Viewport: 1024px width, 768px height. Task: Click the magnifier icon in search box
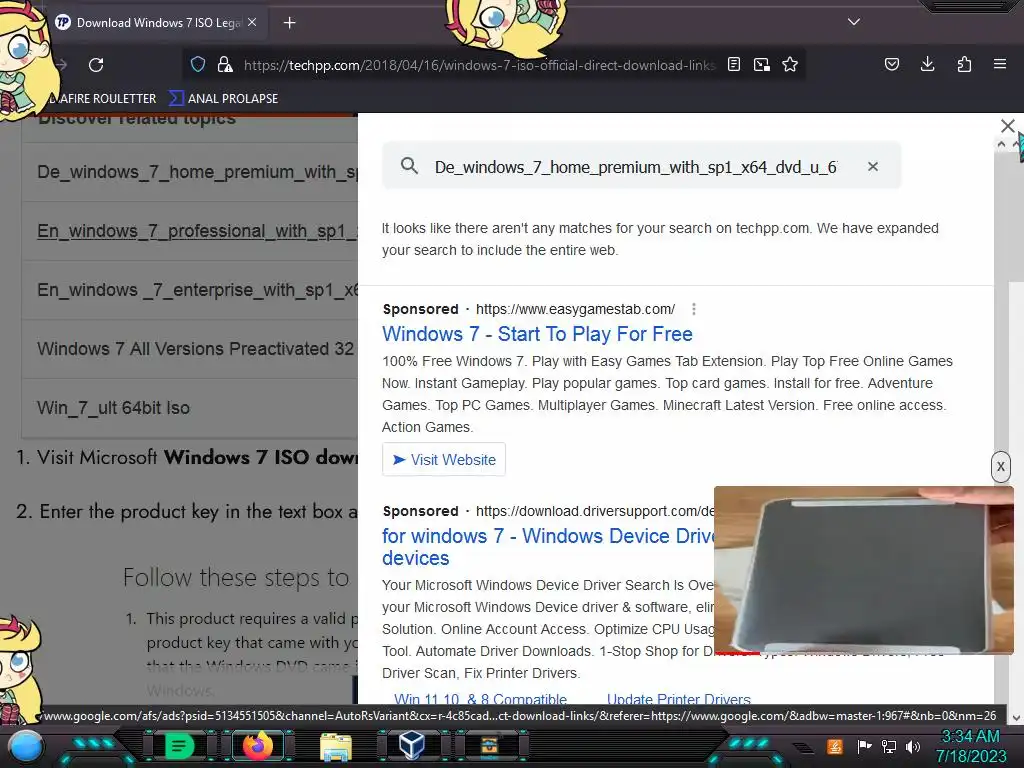(x=409, y=166)
